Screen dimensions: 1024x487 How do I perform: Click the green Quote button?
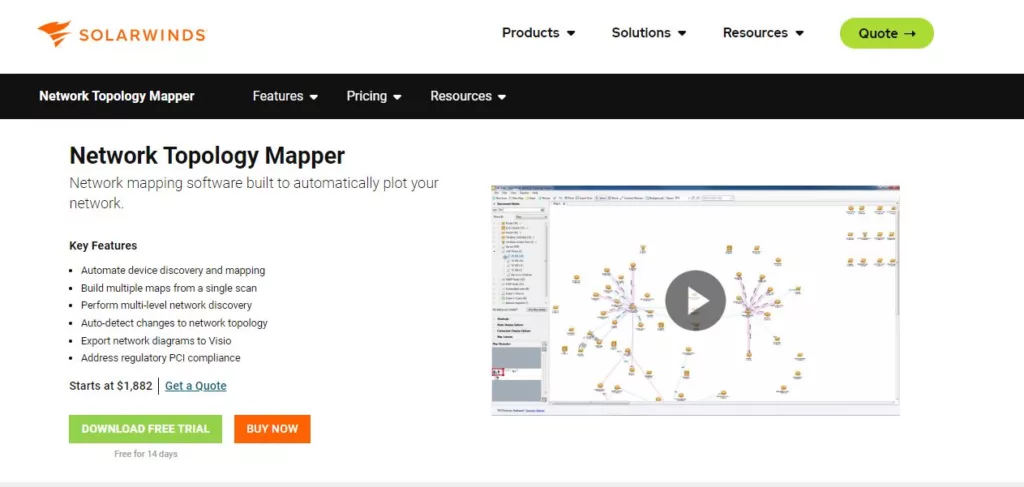click(886, 33)
